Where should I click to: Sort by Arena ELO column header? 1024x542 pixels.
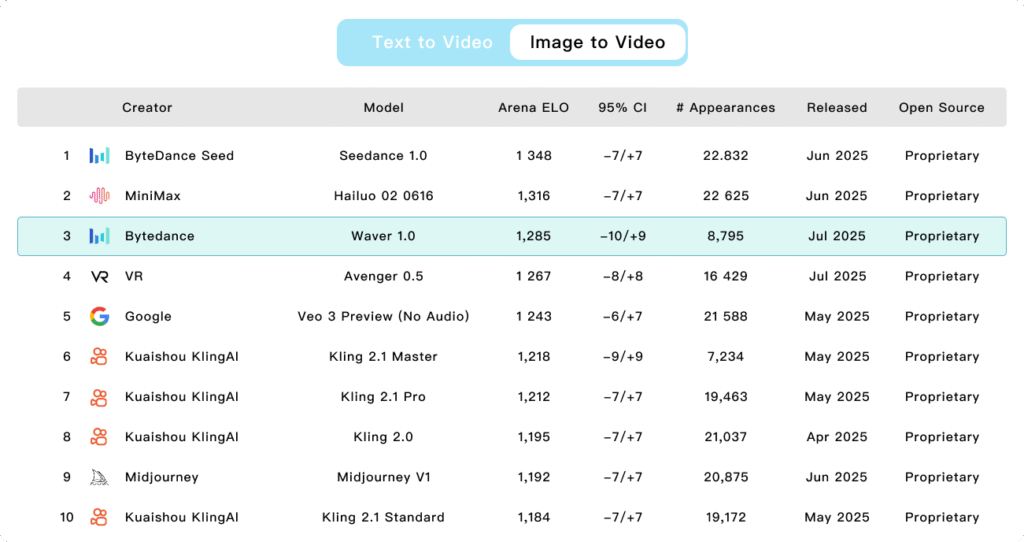(x=533, y=108)
